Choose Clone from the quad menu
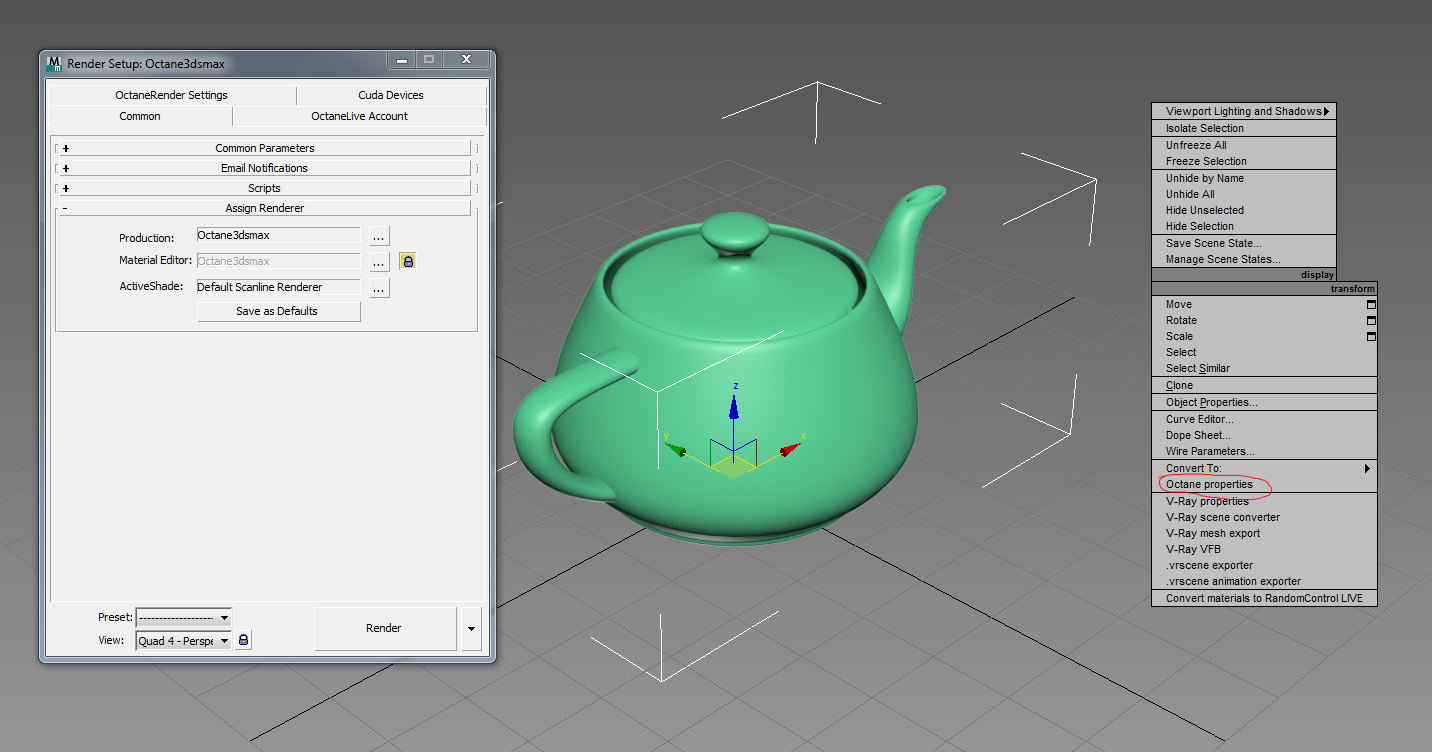Image resolution: width=1432 pixels, height=752 pixels. coord(1264,385)
